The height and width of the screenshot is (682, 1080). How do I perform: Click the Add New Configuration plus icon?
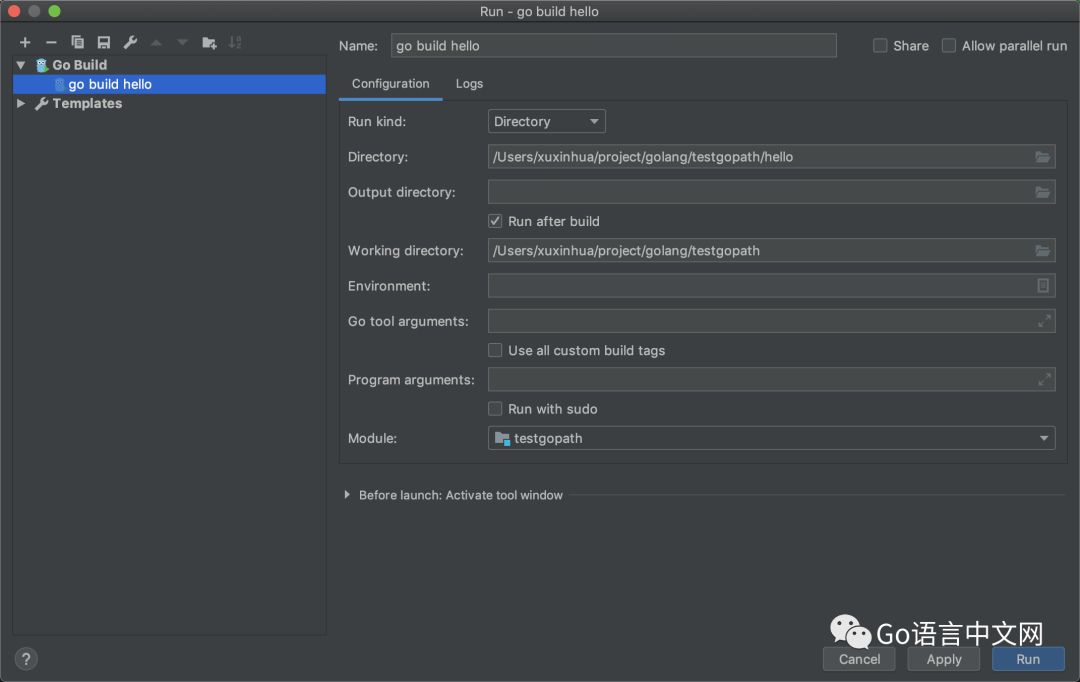pyautogui.click(x=25, y=42)
